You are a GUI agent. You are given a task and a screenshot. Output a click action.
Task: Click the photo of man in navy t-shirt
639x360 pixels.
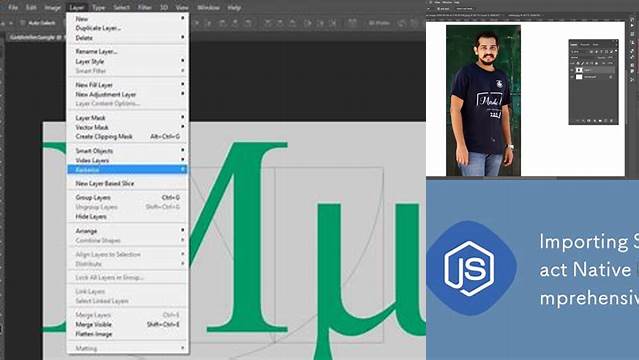[483, 100]
